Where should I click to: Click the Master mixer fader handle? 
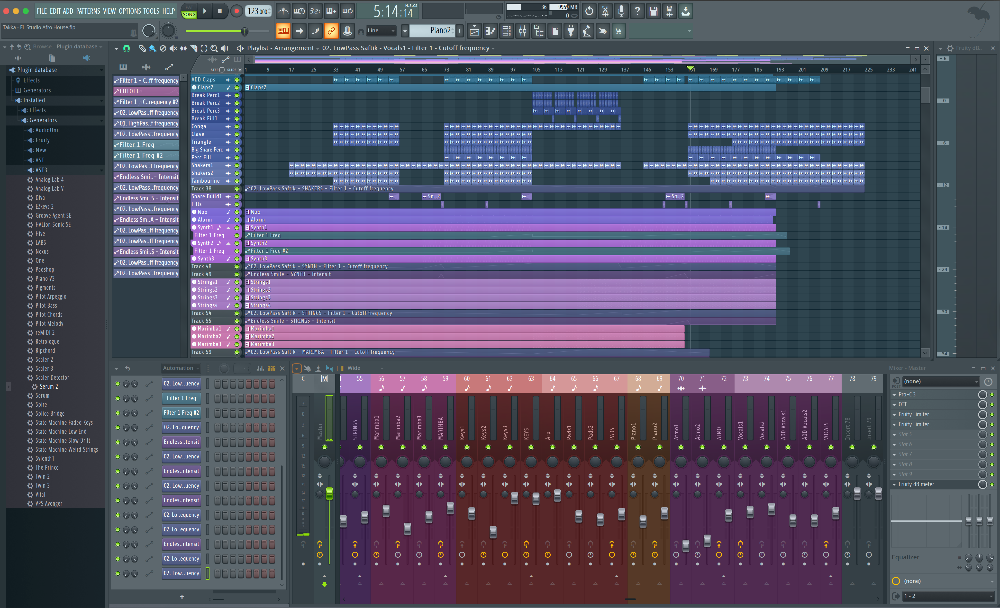point(329,493)
